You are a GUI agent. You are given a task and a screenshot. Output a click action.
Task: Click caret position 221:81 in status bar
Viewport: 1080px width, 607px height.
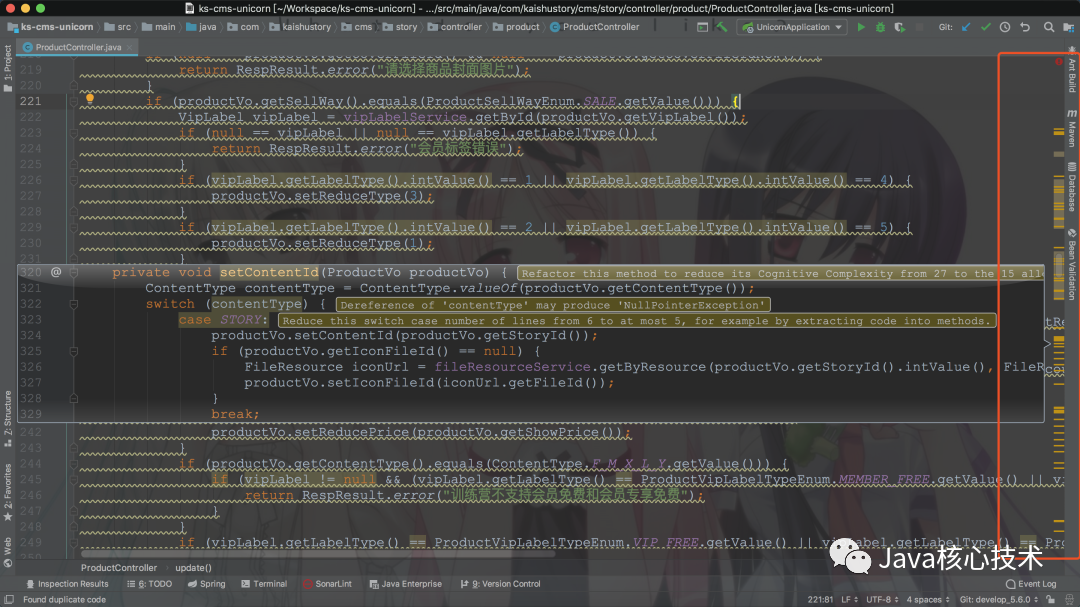pyautogui.click(x=820, y=599)
